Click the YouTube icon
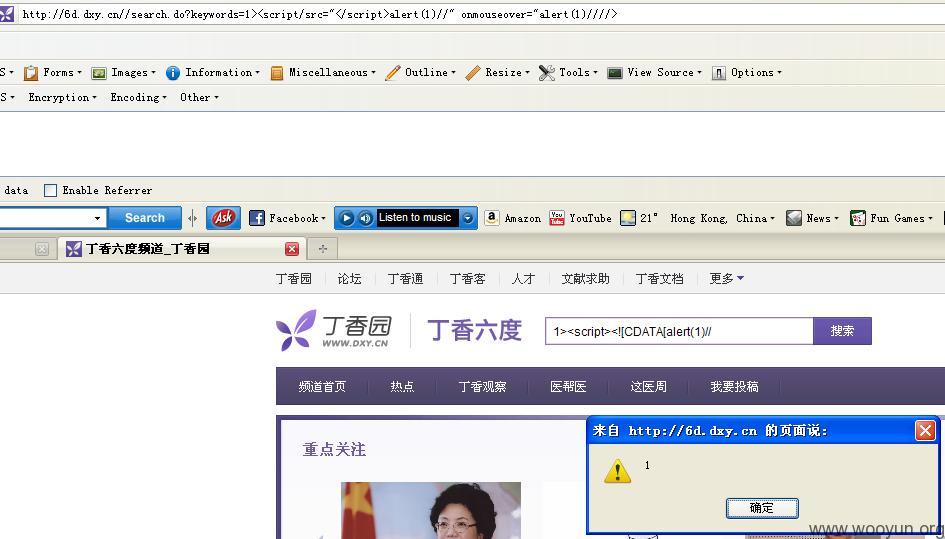The height and width of the screenshot is (539, 945). pos(557,218)
